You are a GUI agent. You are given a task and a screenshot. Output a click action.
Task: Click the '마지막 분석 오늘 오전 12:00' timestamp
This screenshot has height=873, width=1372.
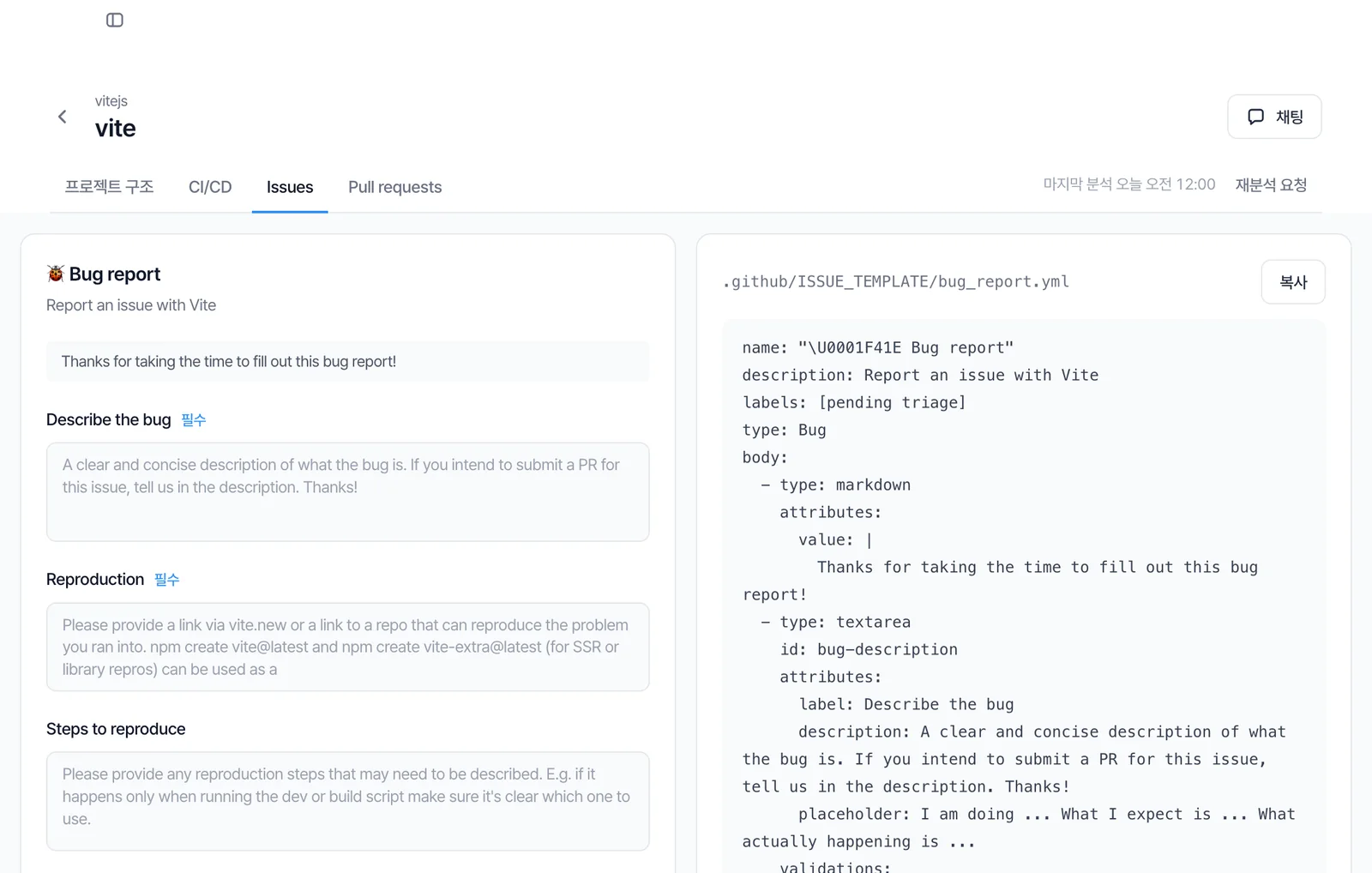1129,184
